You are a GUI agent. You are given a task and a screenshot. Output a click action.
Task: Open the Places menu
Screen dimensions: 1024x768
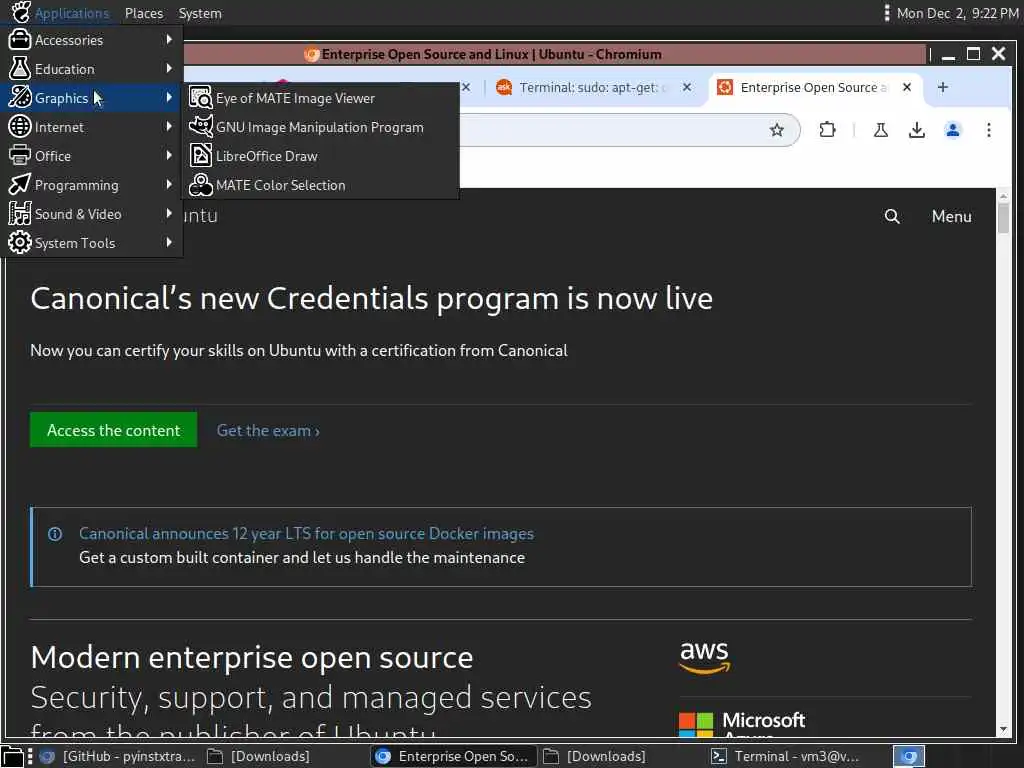click(x=144, y=13)
